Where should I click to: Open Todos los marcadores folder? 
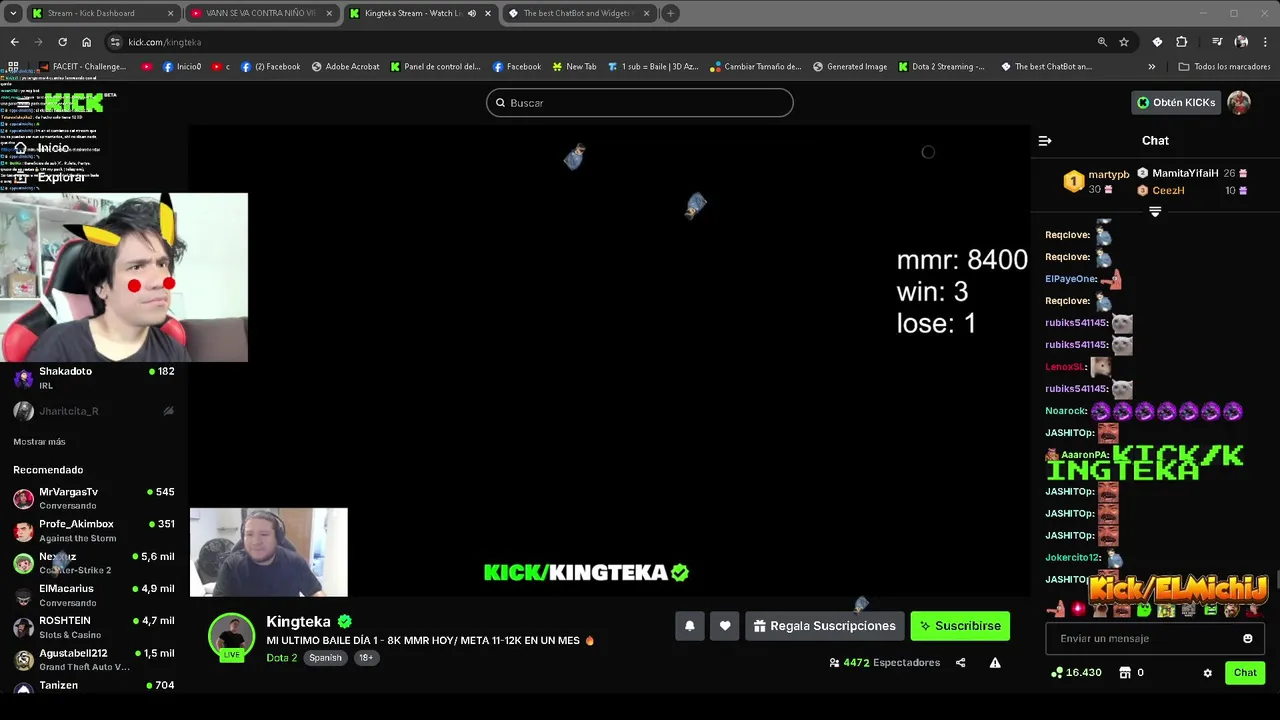[x=1224, y=67]
